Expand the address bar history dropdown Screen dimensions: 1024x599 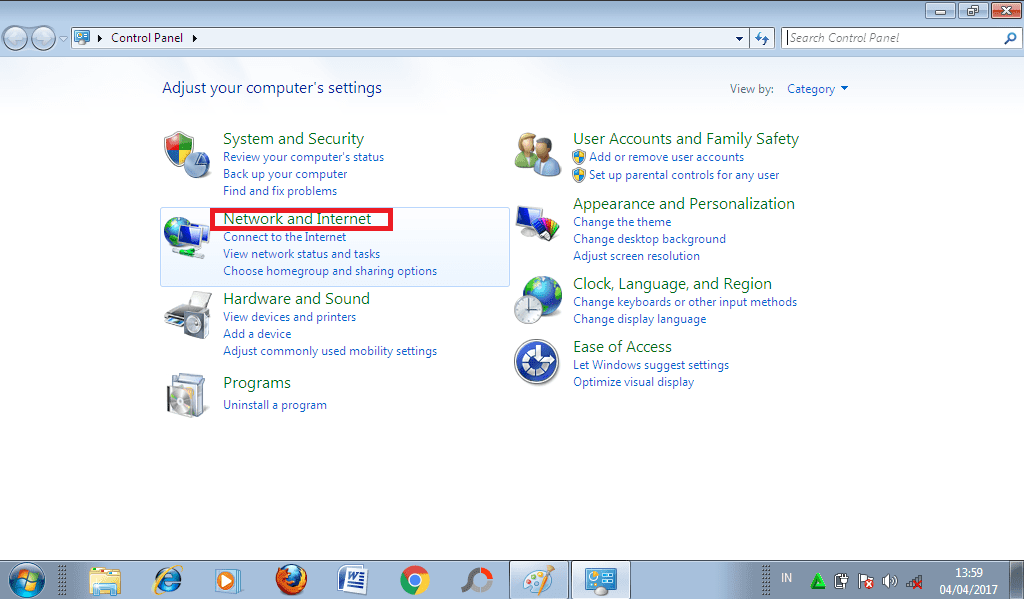pyautogui.click(x=739, y=39)
